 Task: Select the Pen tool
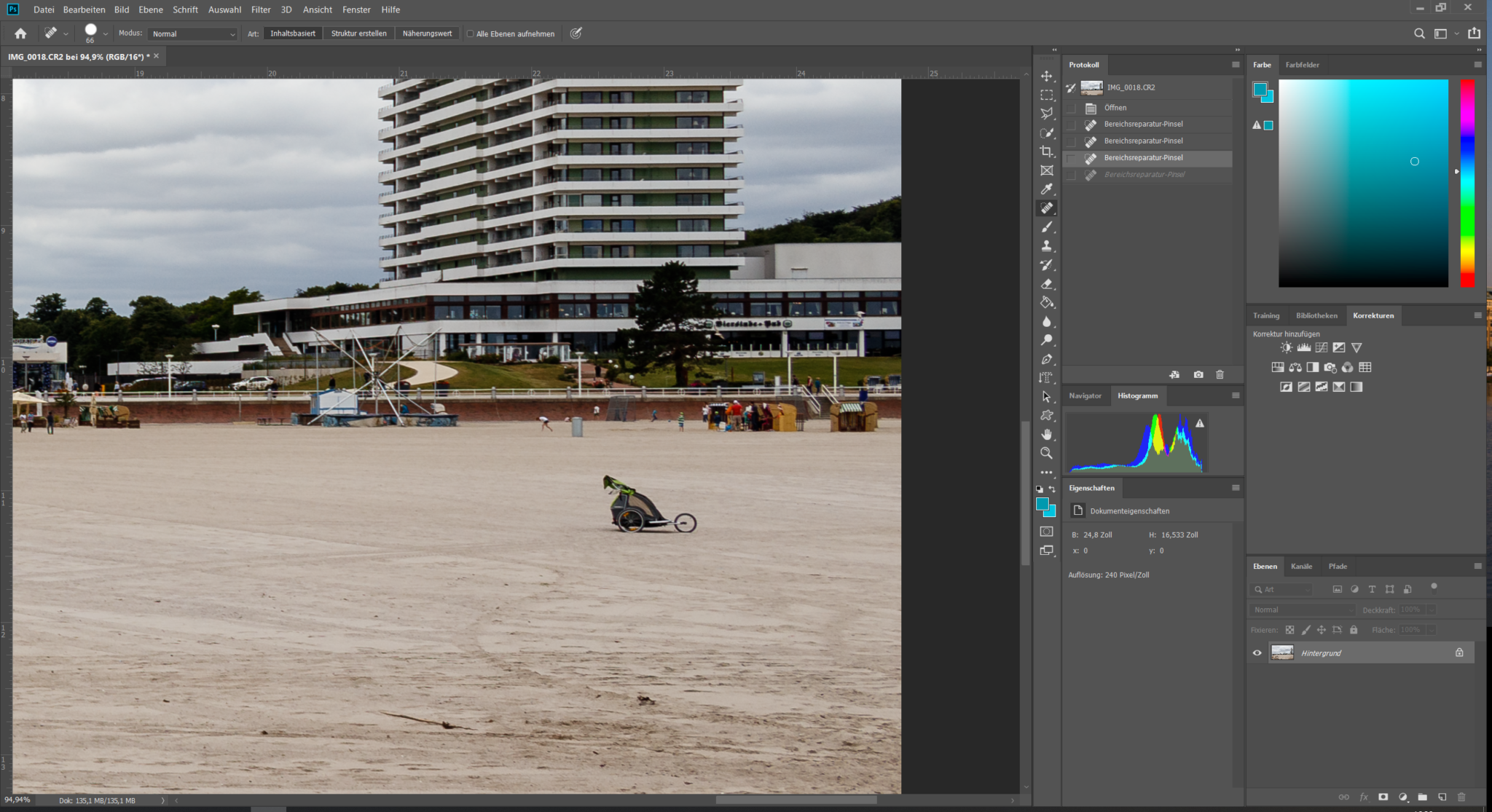(x=1047, y=359)
